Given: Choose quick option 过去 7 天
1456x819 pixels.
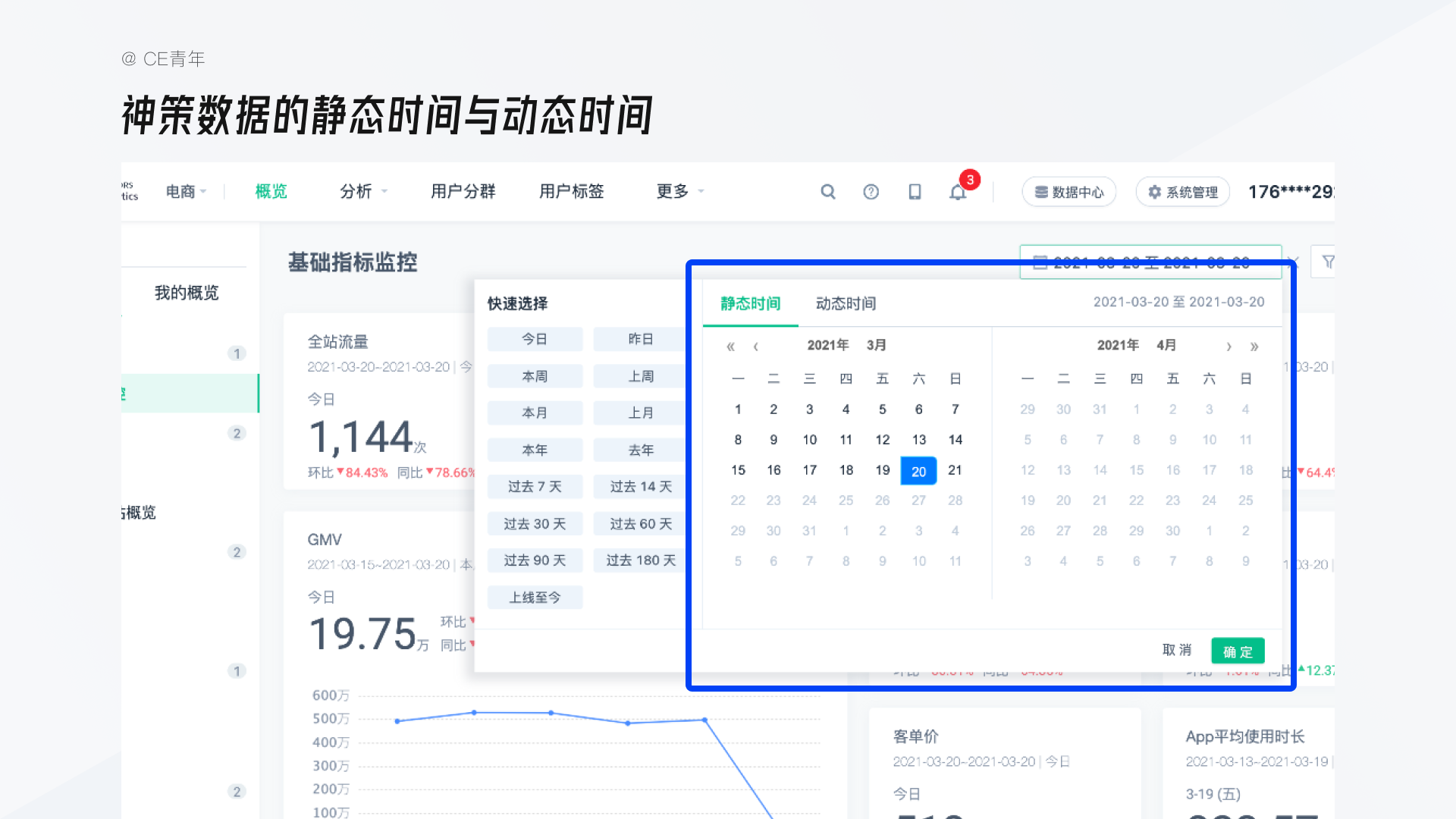Looking at the screenshot, I should click(535, 487).
